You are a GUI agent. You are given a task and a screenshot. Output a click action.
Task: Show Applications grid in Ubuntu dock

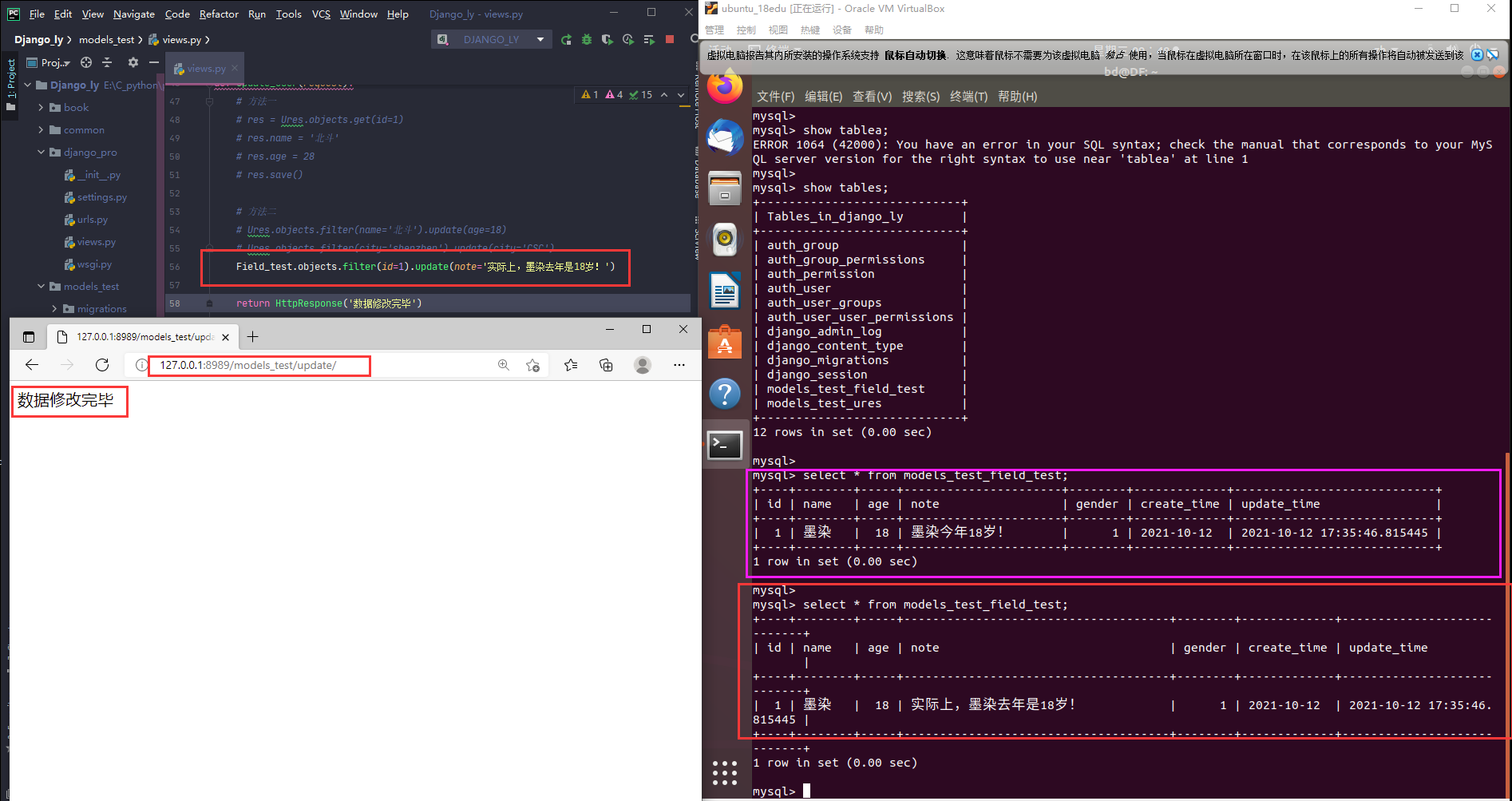pos(725,772)
